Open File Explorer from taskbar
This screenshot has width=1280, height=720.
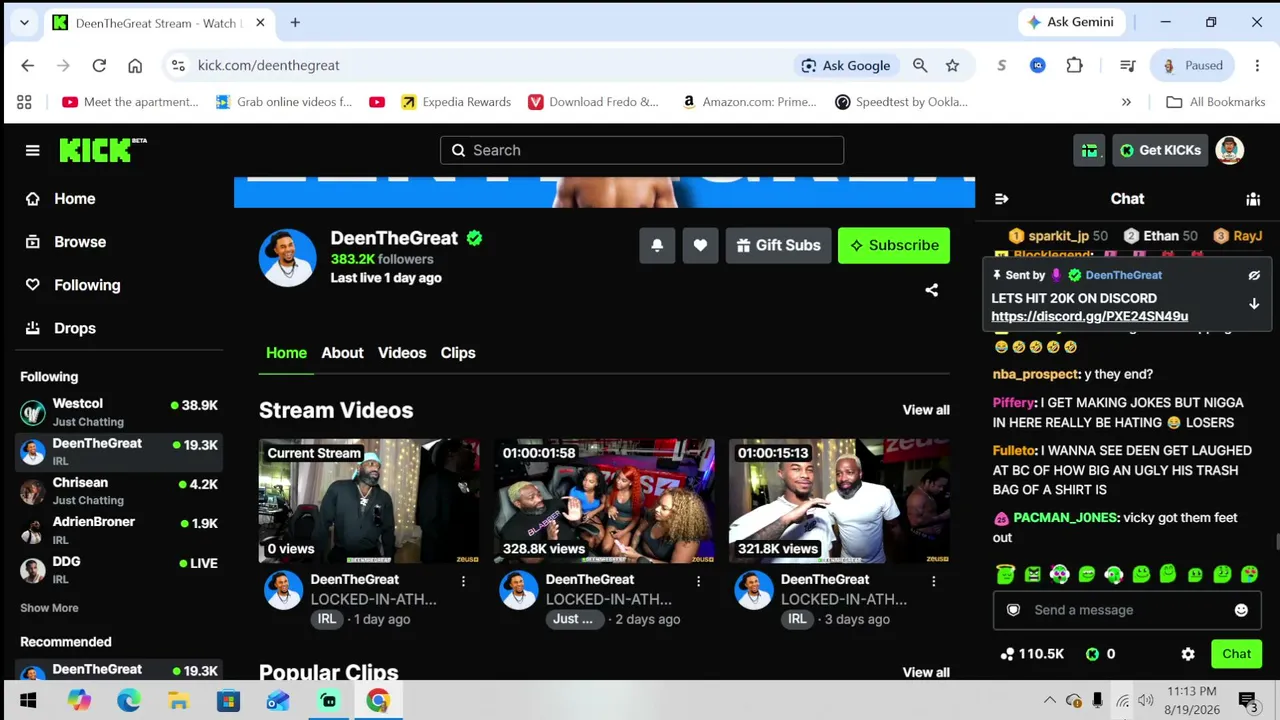[x=178, y=701]
